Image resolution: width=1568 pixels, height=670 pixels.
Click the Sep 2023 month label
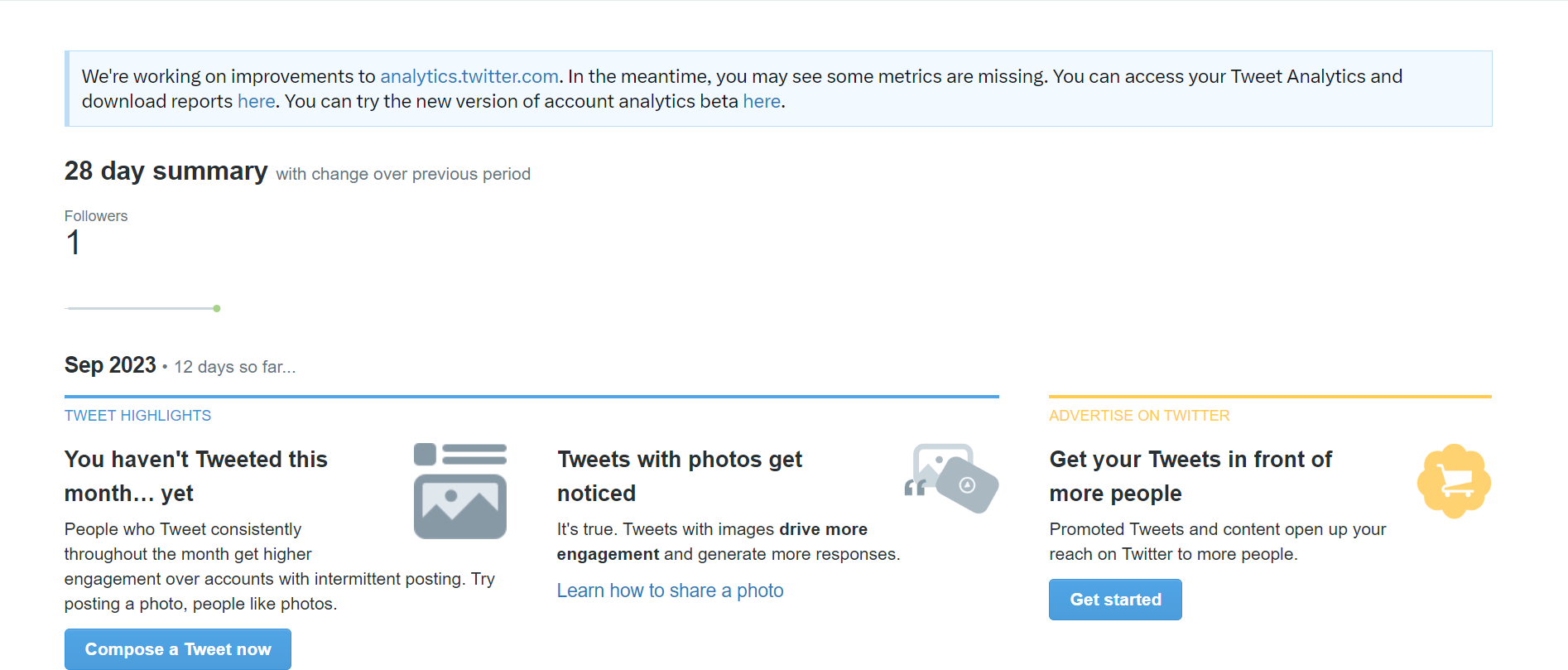(x=110, y=364)
